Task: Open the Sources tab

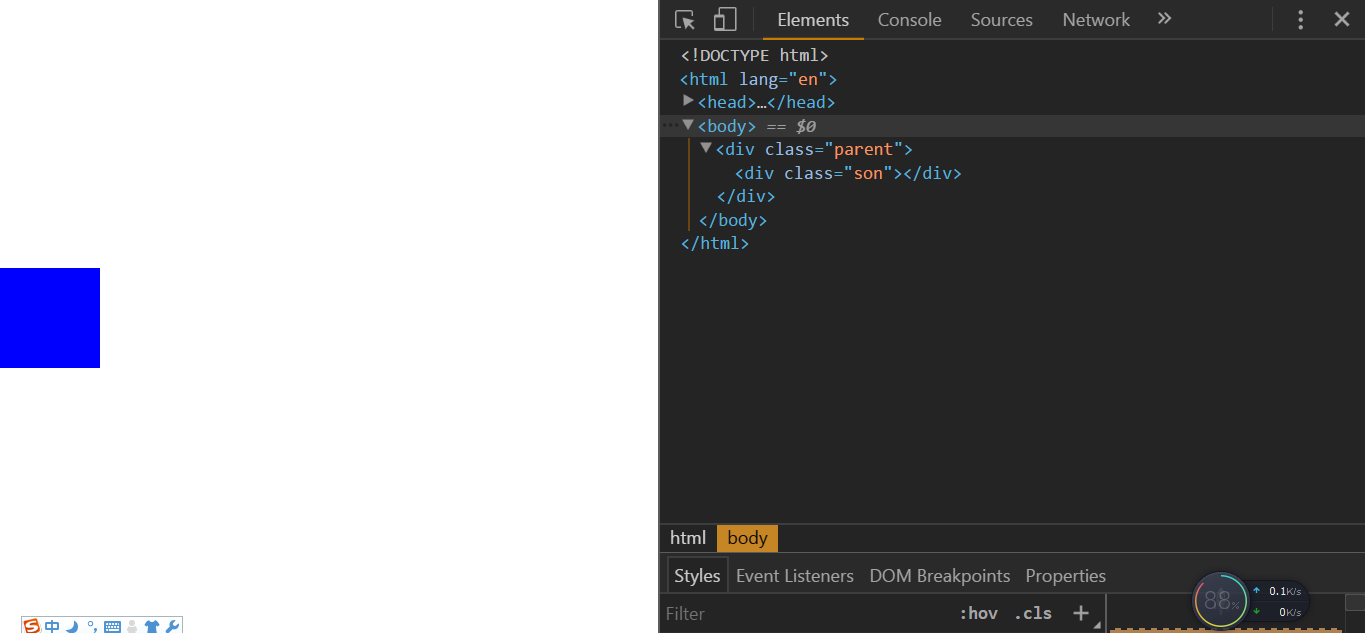Action: tap(1002, 20)
